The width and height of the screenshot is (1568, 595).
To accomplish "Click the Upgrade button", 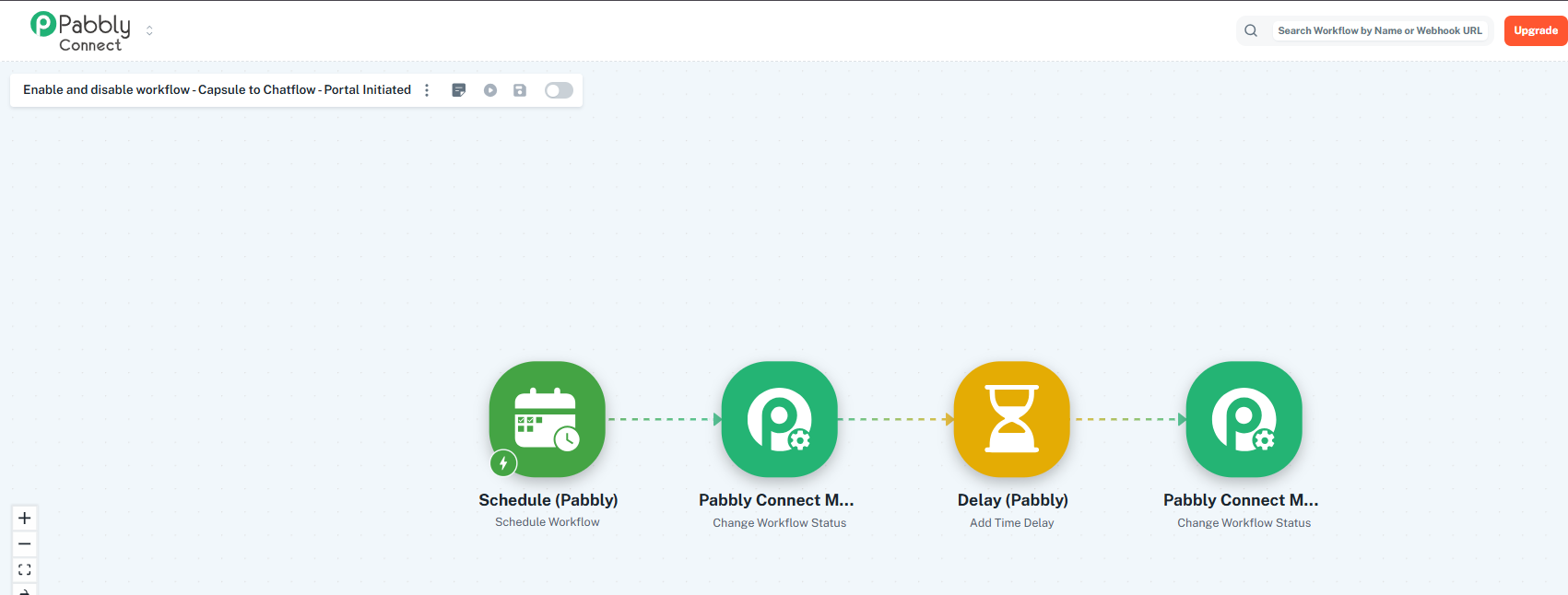I will [x=1536, y=30].
